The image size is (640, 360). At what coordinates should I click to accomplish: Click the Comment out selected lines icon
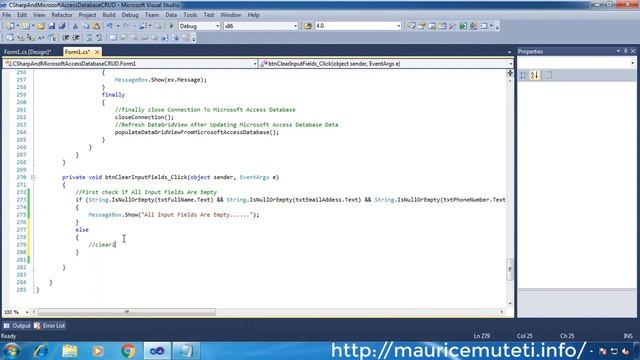[x=89, y=38]
